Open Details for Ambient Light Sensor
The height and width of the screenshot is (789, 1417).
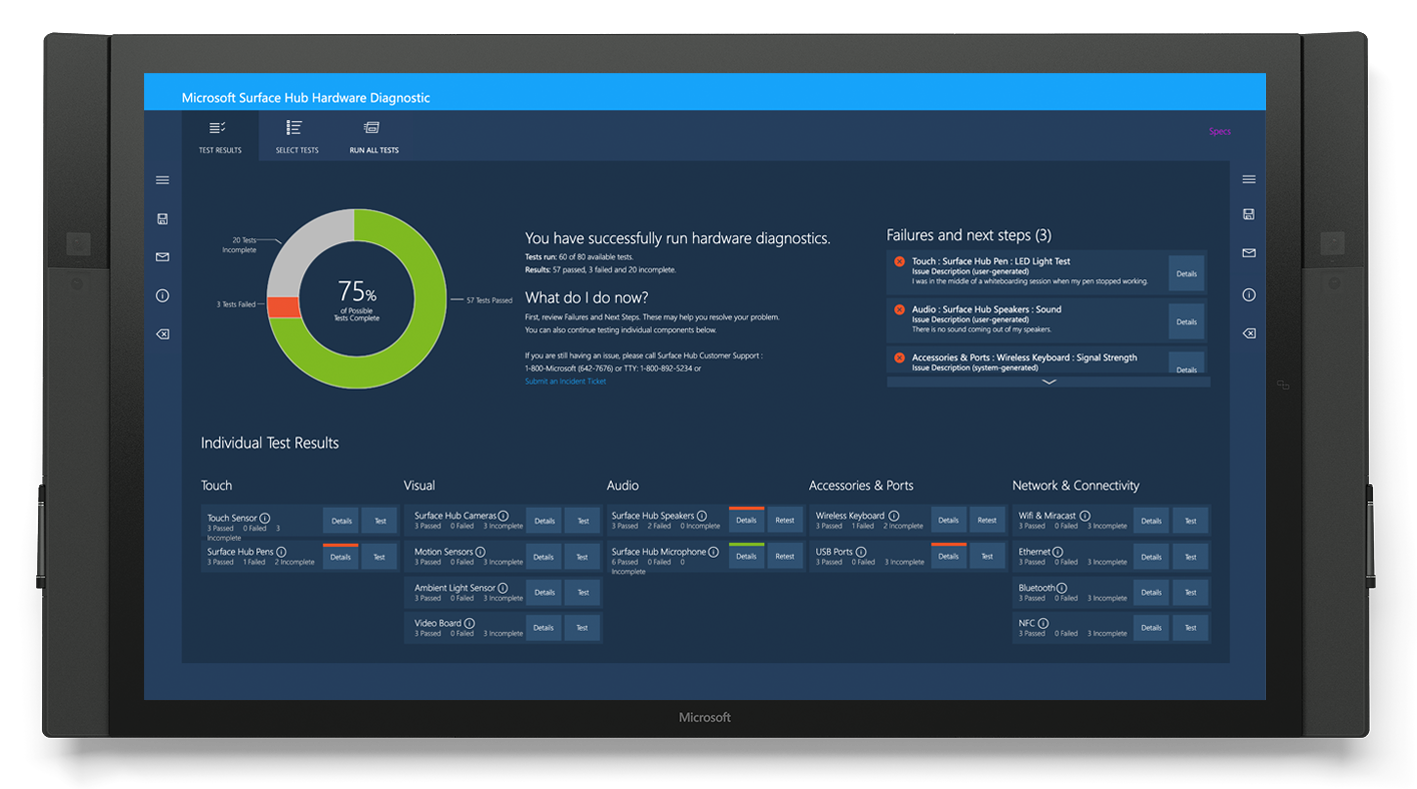coord(544,592)
